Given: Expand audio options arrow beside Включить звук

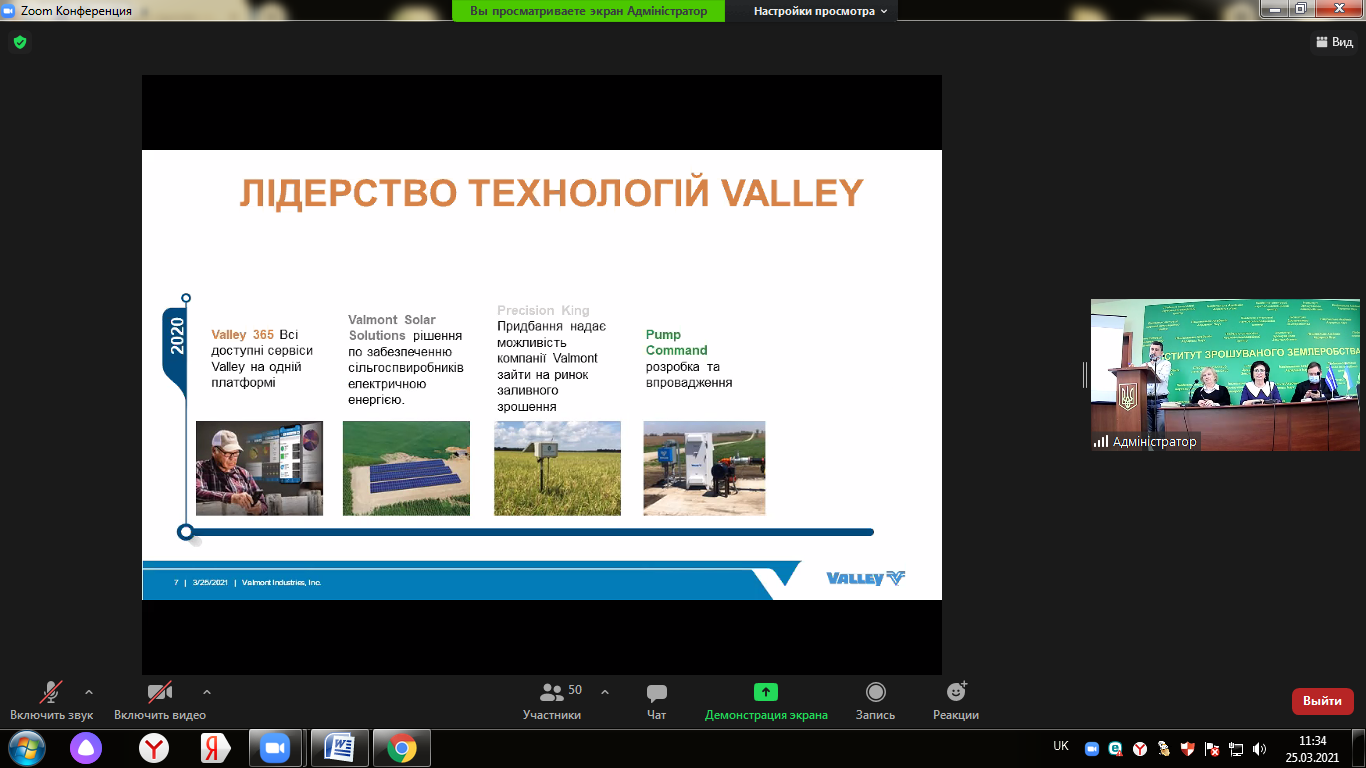Looking at the screenshot, I should [x=89, y=691].
